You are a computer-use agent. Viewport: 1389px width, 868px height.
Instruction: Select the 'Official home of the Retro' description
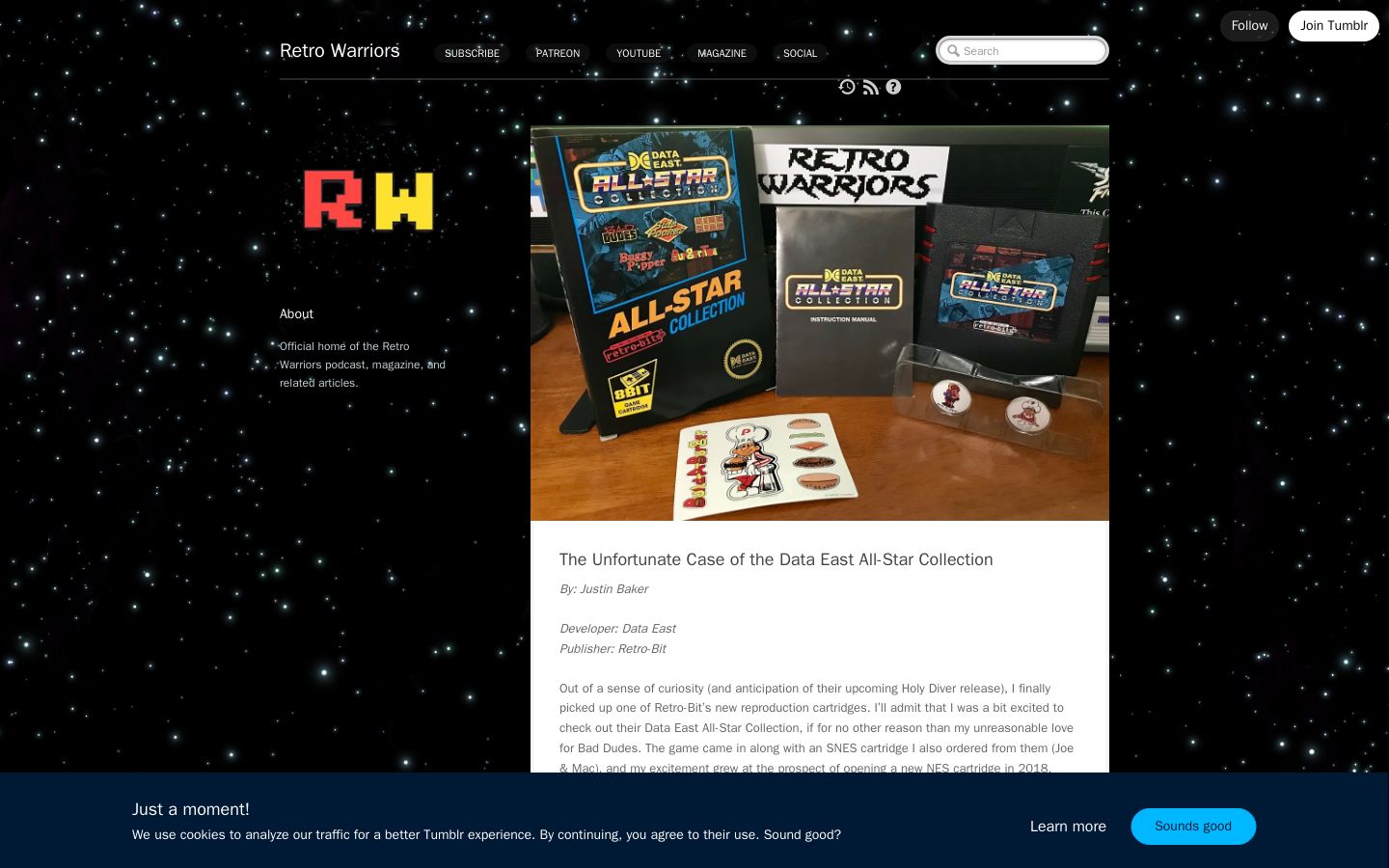click(363, 365)
